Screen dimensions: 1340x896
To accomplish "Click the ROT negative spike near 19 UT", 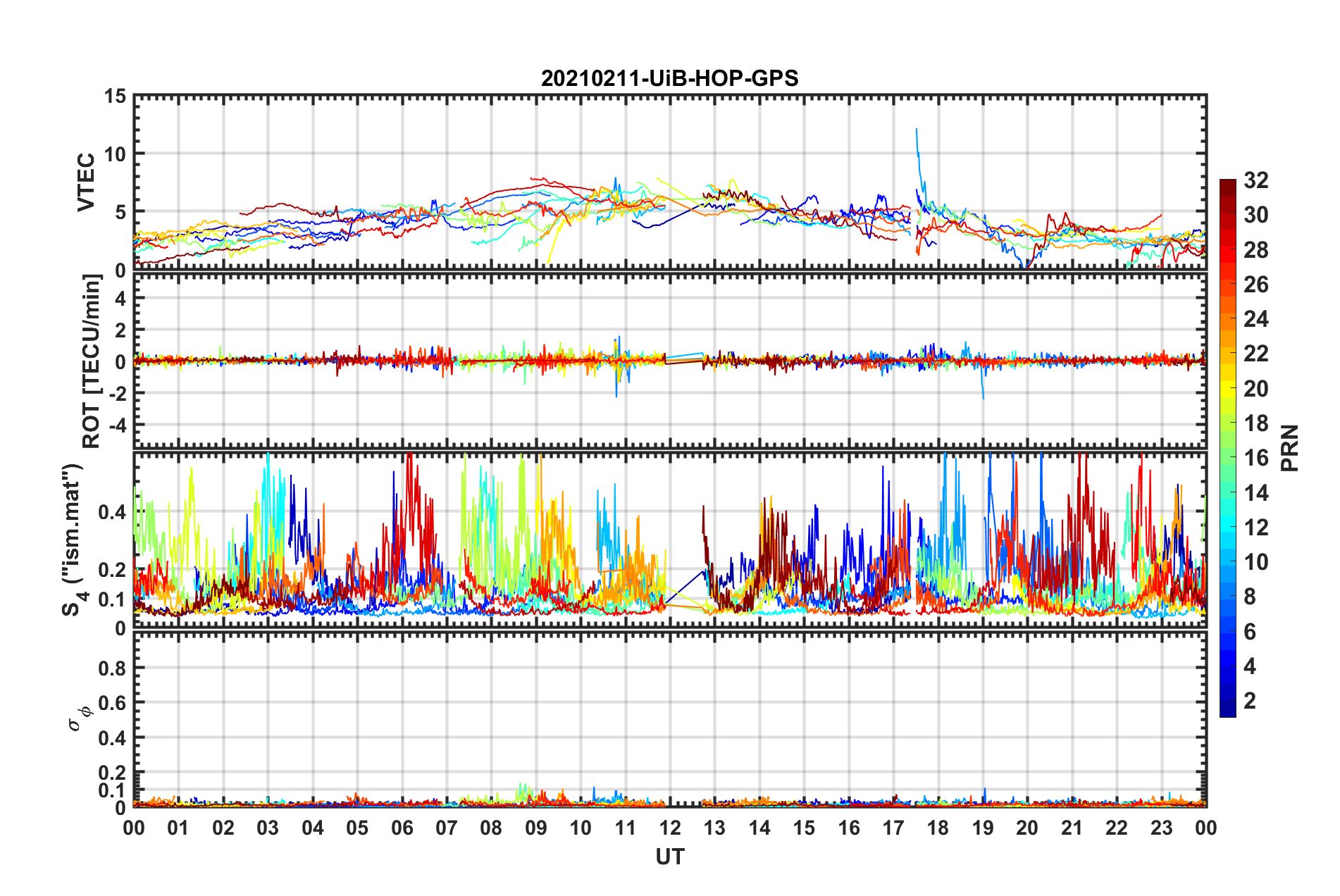I will click(982, 386).
